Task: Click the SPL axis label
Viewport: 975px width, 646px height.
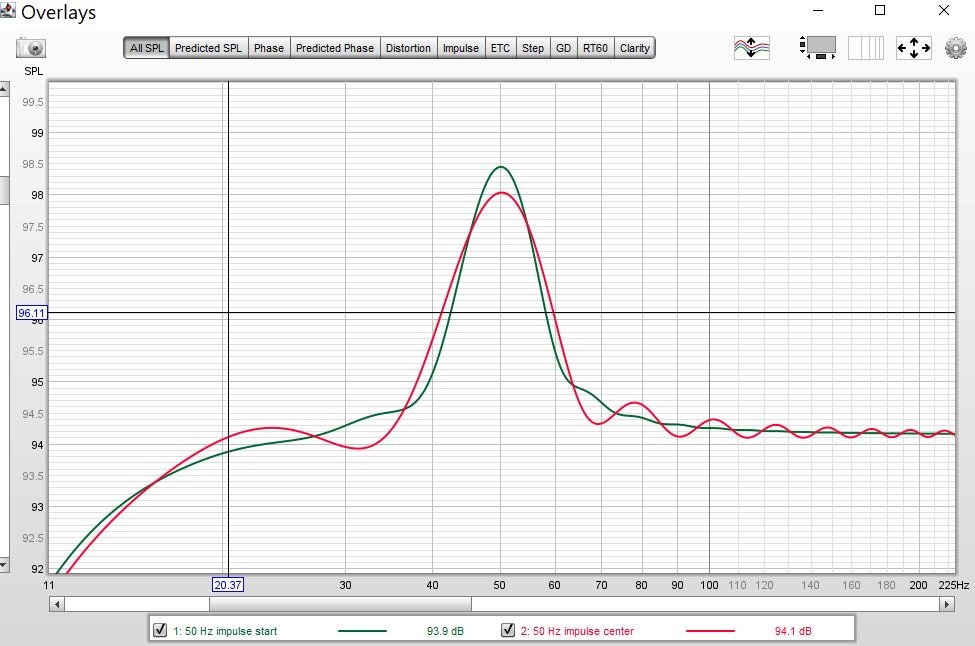Action: (x=34, y=71)
